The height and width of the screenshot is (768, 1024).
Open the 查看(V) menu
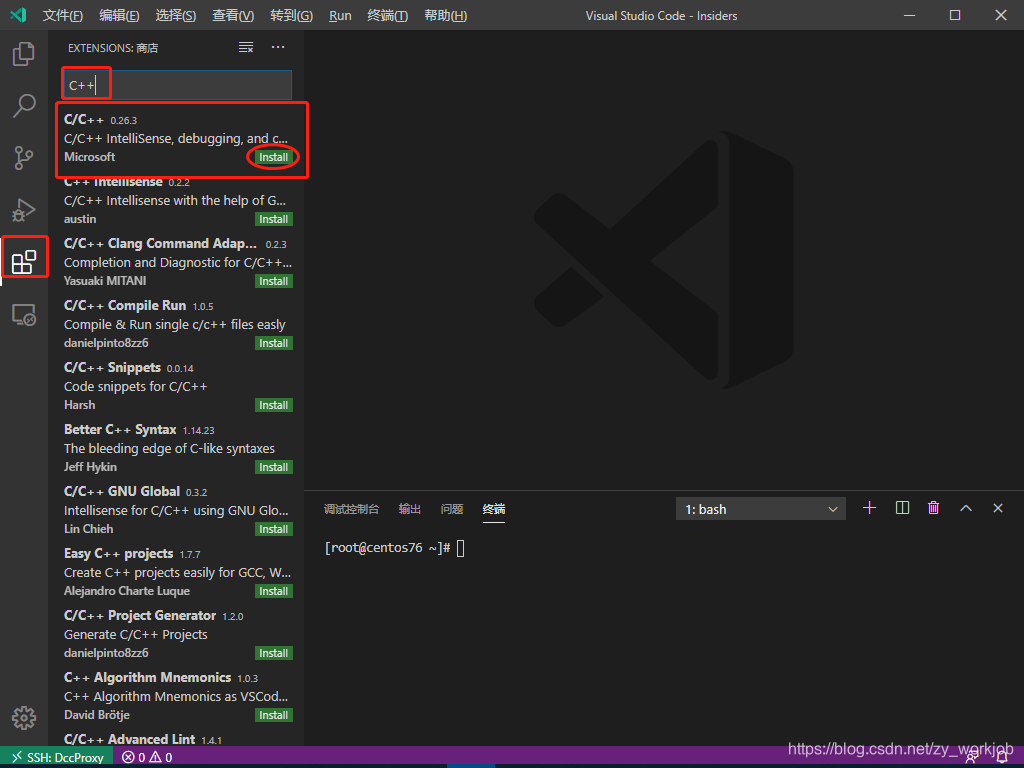pyautogui.click(x=233, y=15)
